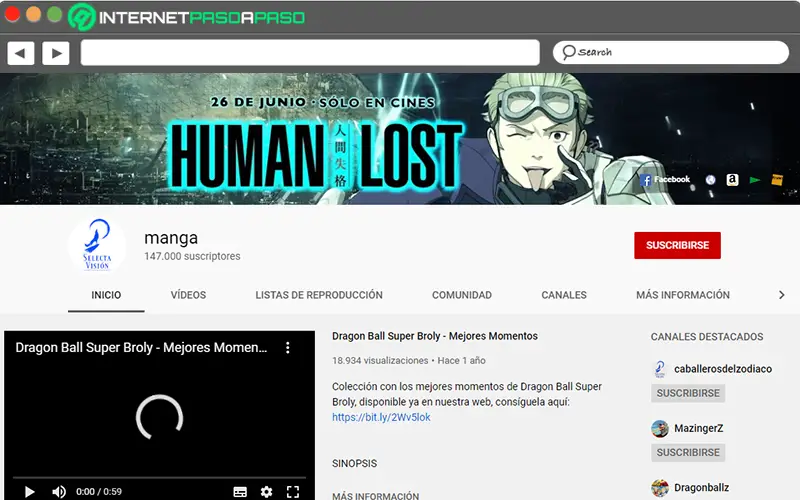Viewport: 800px width, 500px height.
Task: Click the CANALES DESTACADOS heading
Action: 707,337
